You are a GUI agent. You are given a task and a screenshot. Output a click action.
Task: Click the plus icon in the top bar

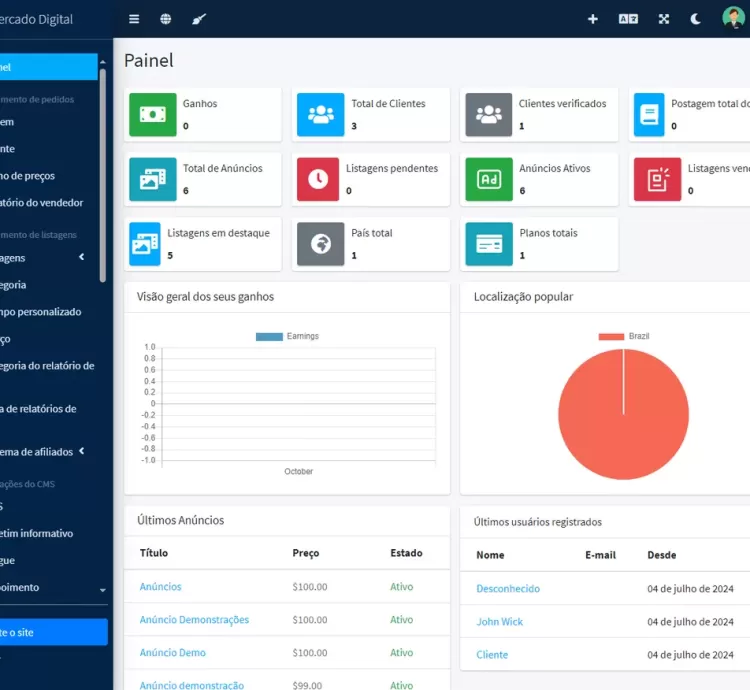tap(592, 19)
